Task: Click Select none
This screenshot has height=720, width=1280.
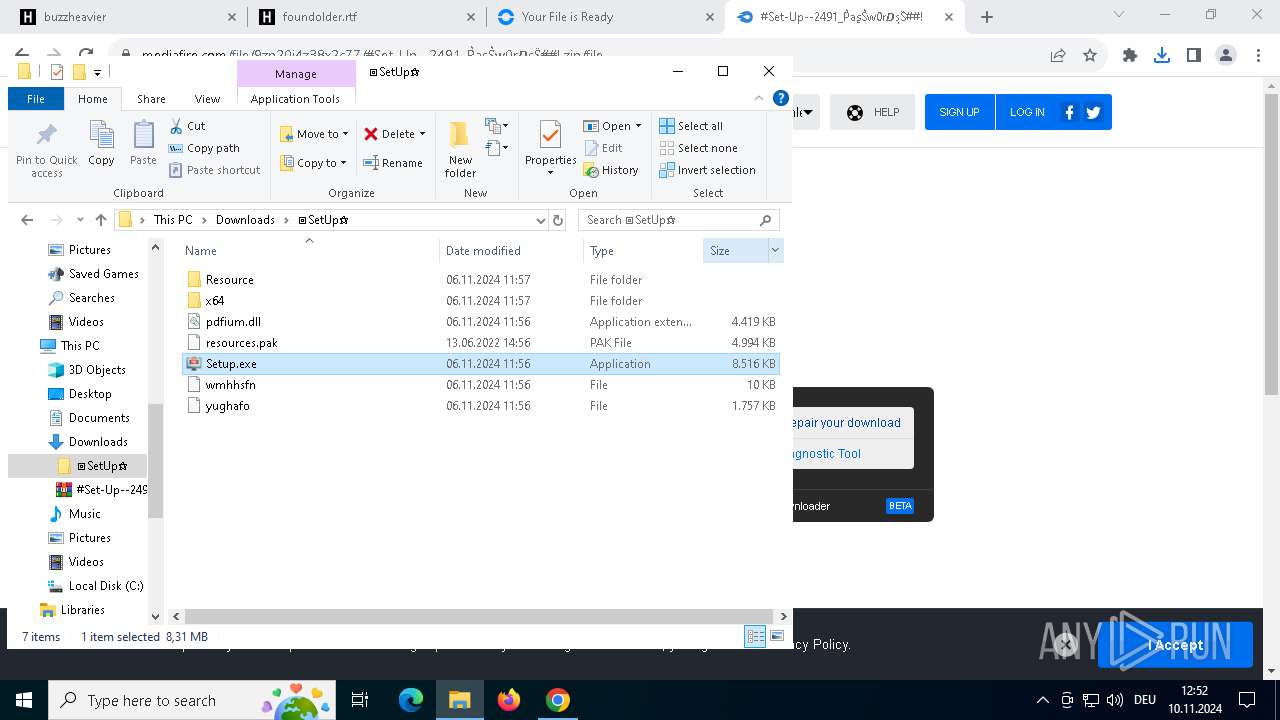Action: pos(698,148)
